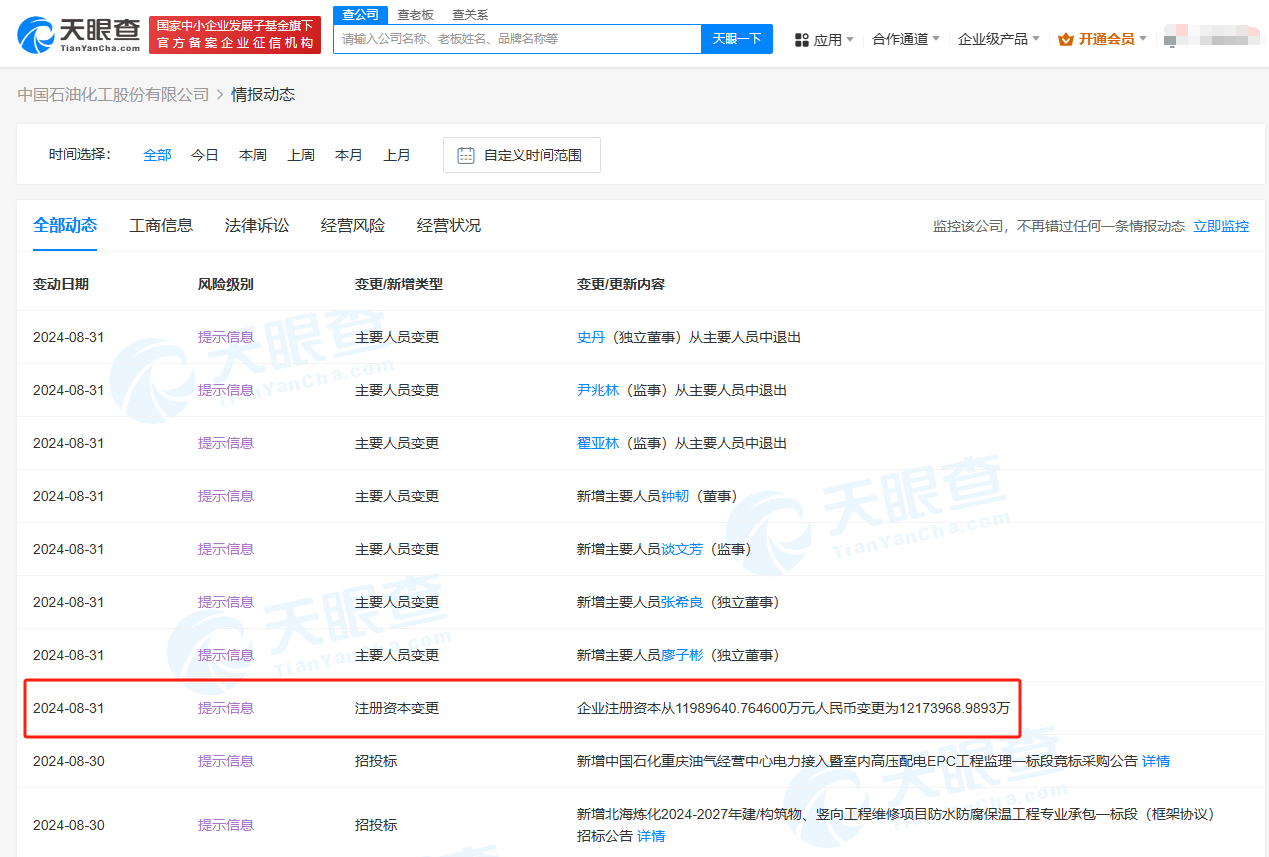Click the 情报动态 breadcrumb text
The height and width of the screenshot is (857, 1269).
[x=263, y=94]
